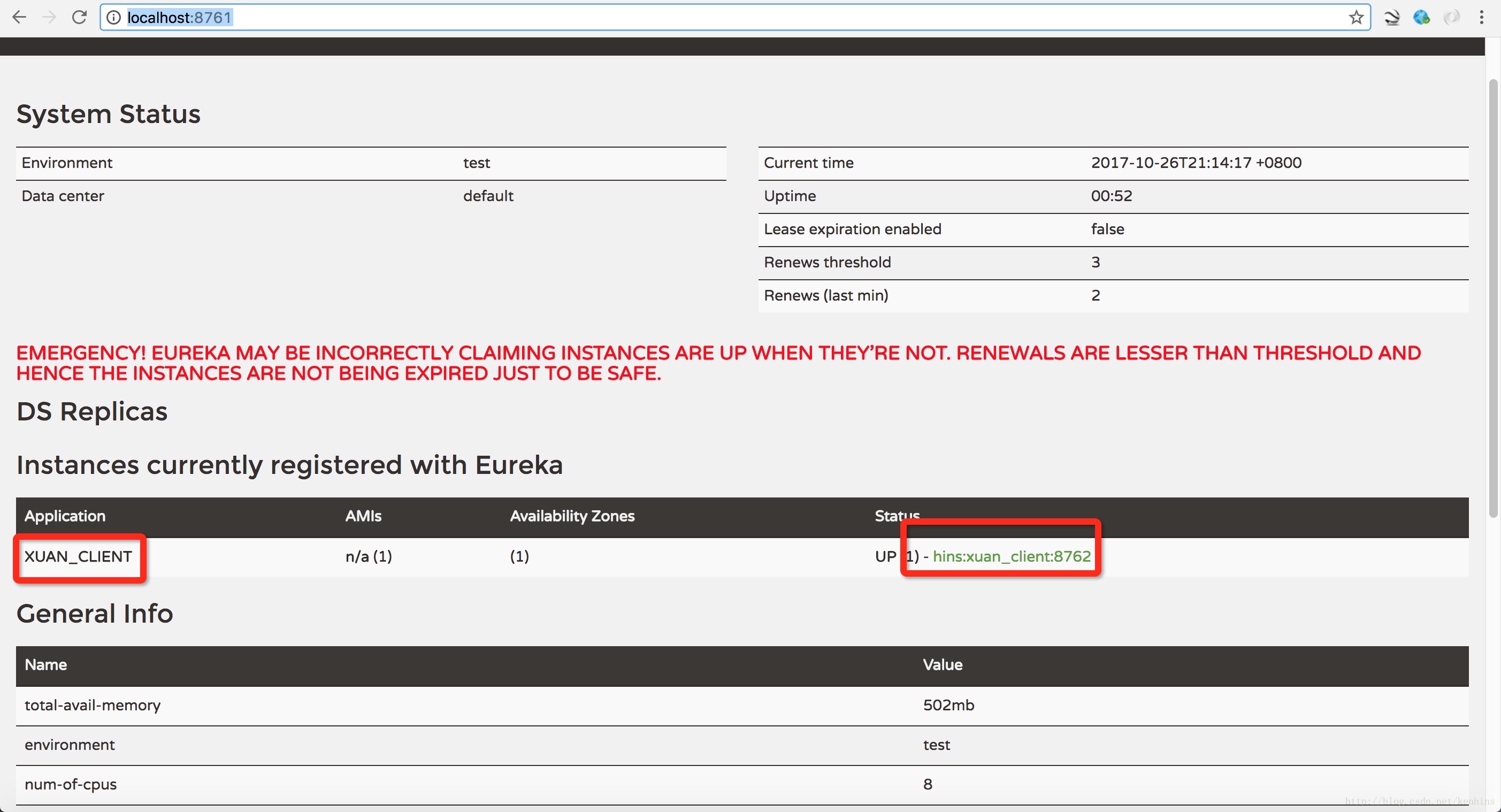Click the General Info heading

click(94, 614)
